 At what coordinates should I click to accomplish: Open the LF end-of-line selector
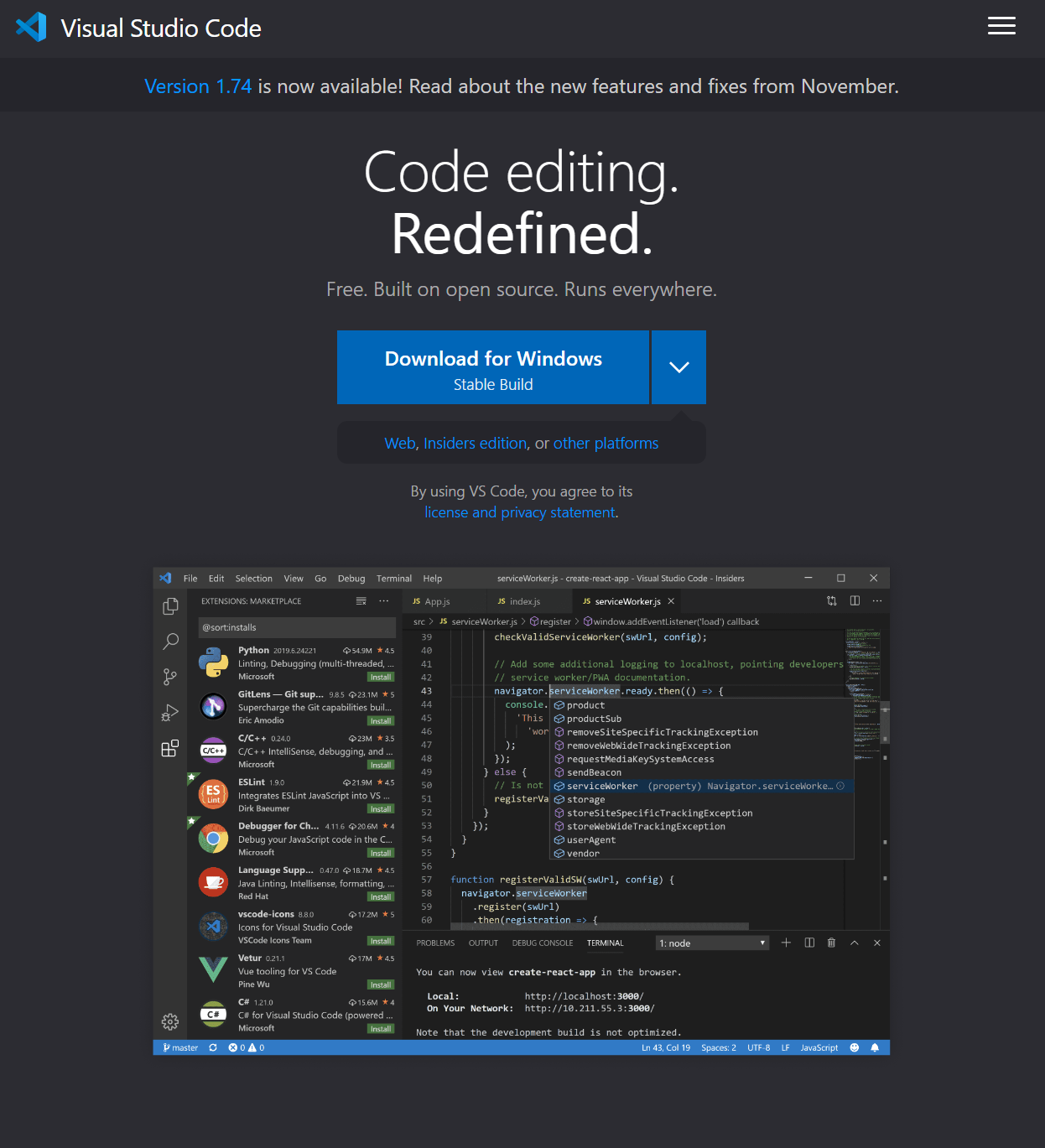pyautogui.click(x=785, y=1047)
